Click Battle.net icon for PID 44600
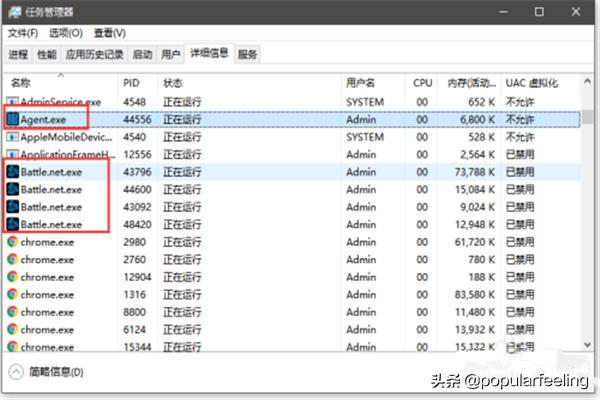This screenshot has height=400, width=600. (13, 189)
